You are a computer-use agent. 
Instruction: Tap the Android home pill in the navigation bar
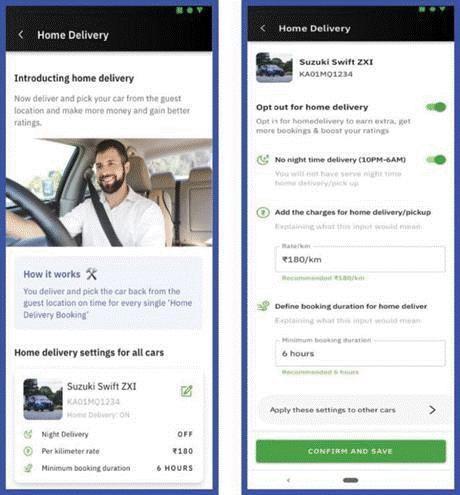pyautogui.click(x=350, y=480)
